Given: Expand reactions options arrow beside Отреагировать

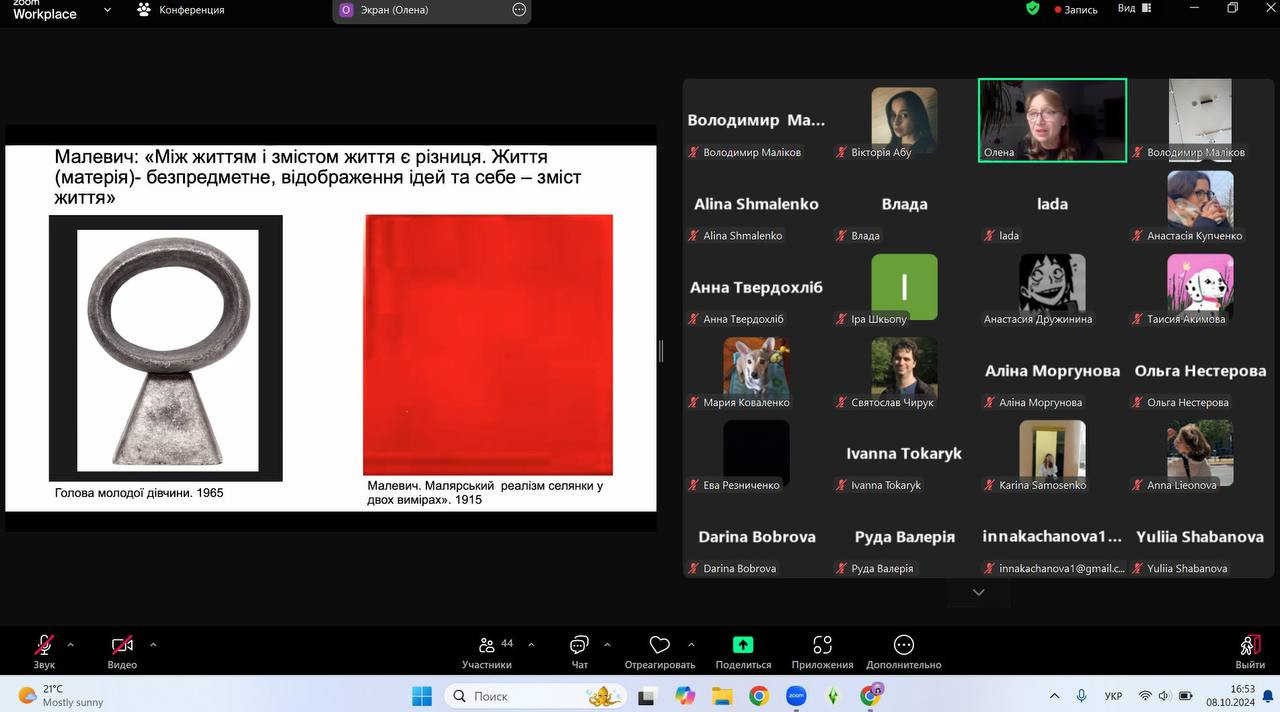Looking at the screenshot, I should point(691,644).
